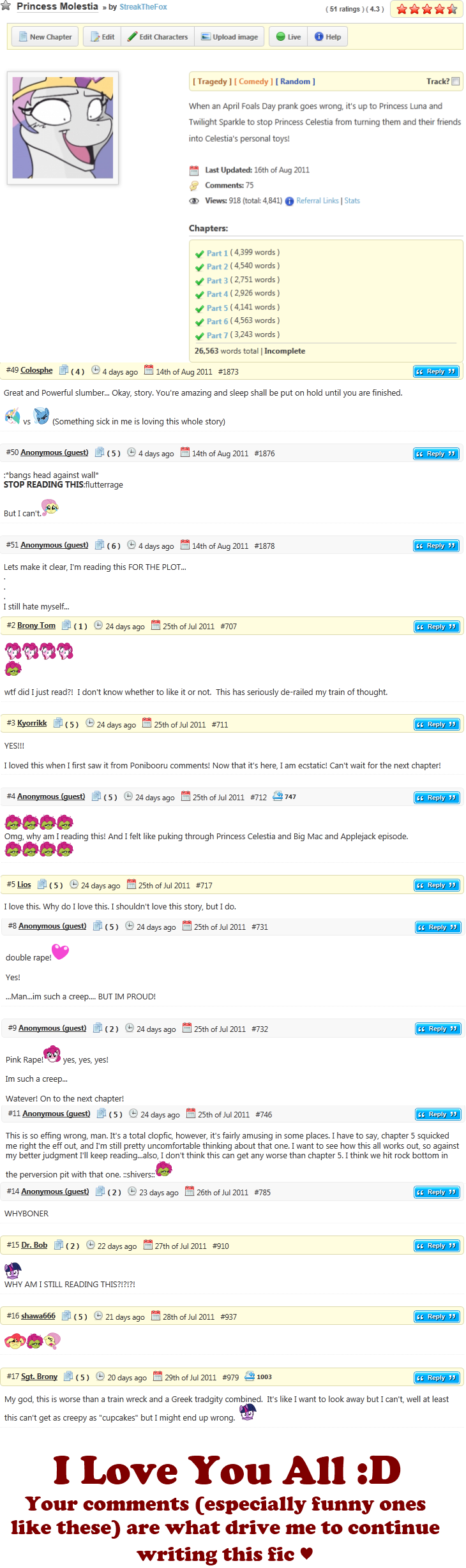Reply to Colosphe's comment #49

(x=437, y=371)
